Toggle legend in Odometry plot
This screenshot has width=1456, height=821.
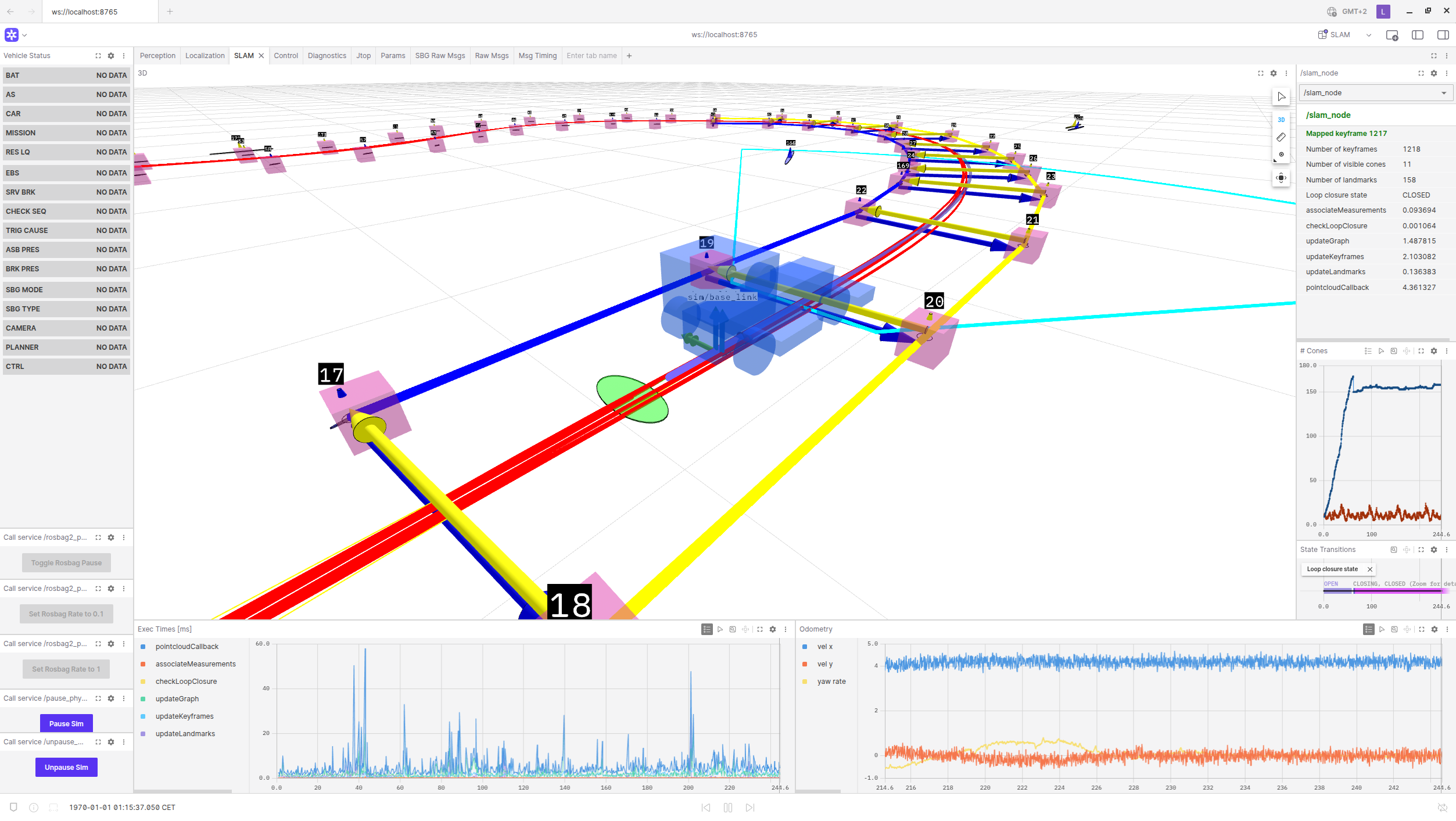(x=1369, y=629)
